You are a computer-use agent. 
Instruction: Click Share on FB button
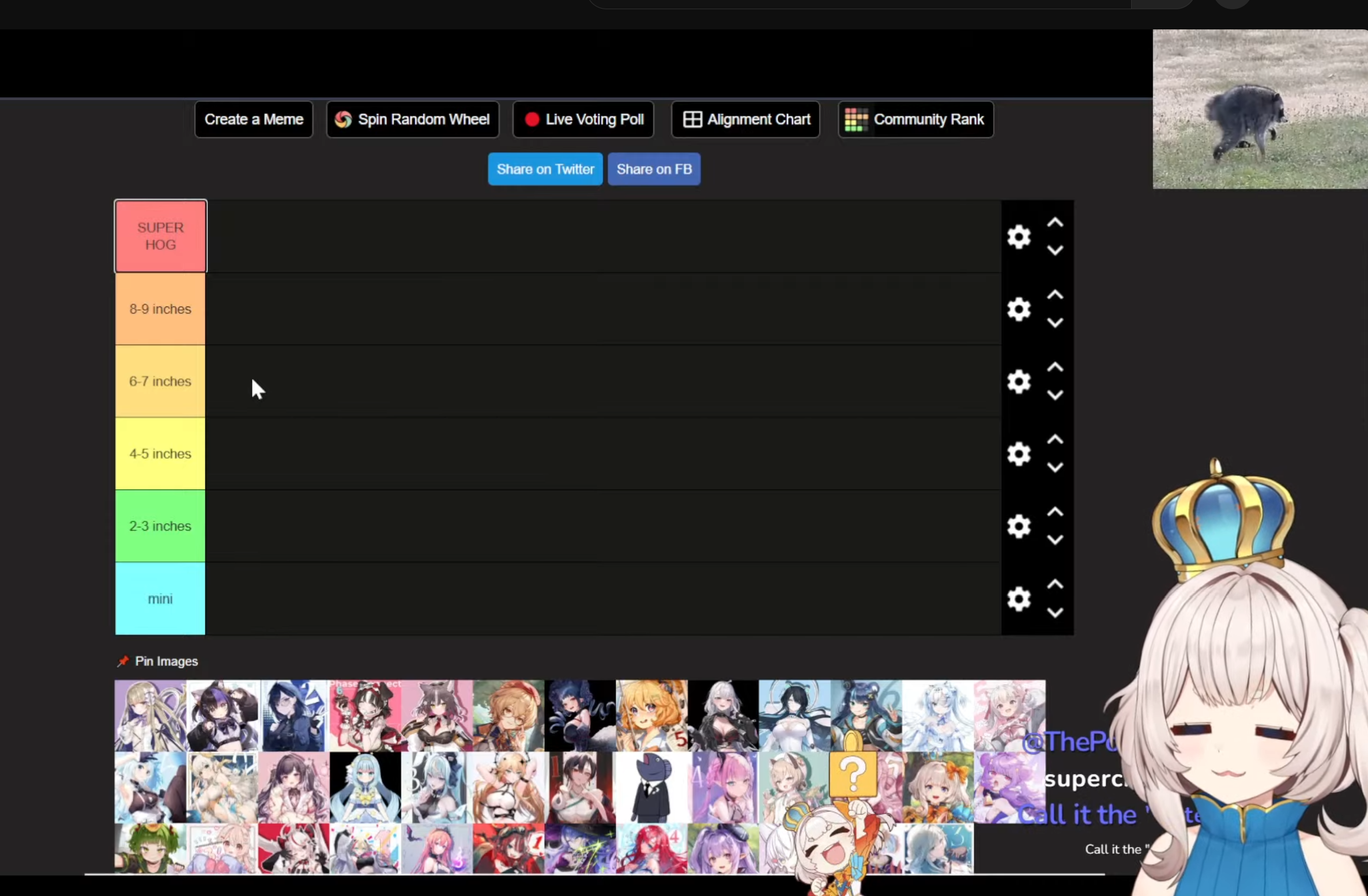point(654,169)
